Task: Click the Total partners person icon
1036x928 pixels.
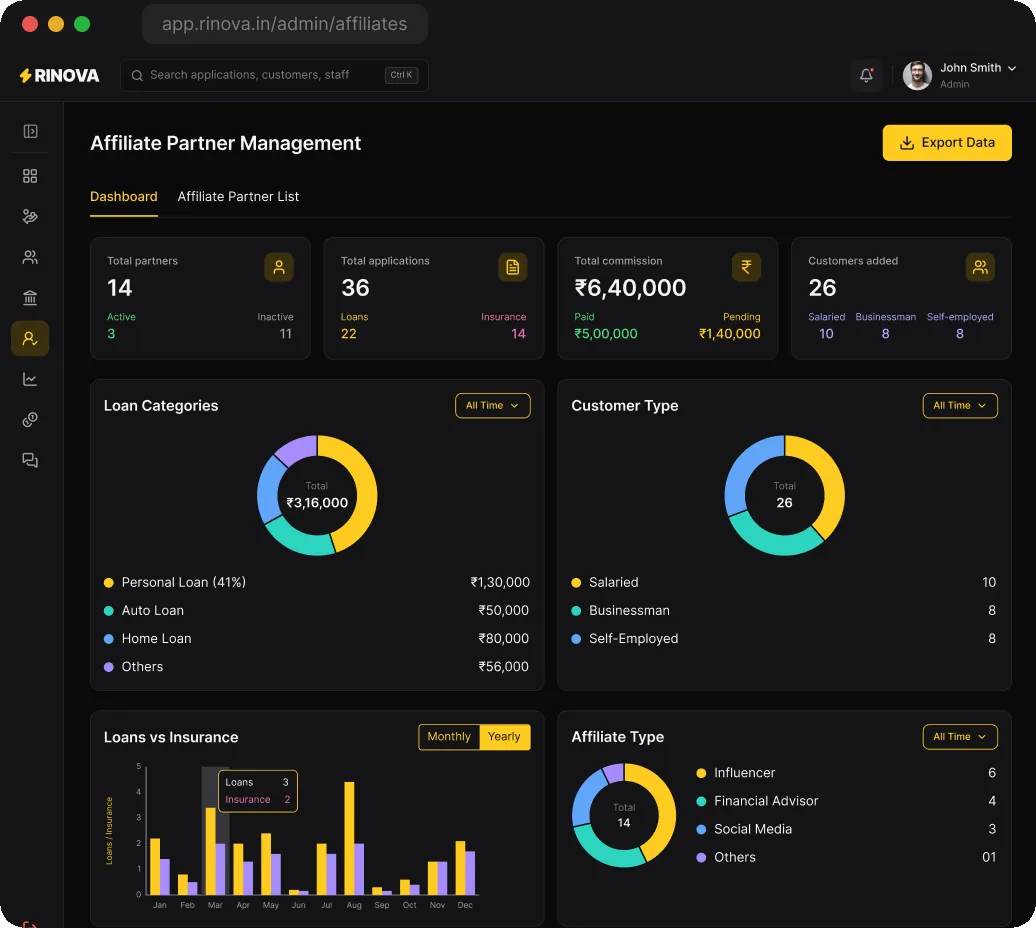Action: coord(279,268)
